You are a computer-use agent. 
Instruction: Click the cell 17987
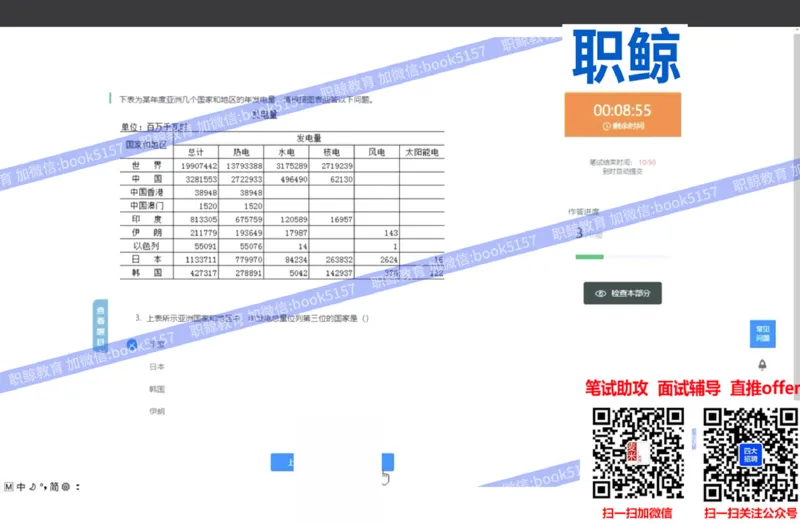point(296,233)
